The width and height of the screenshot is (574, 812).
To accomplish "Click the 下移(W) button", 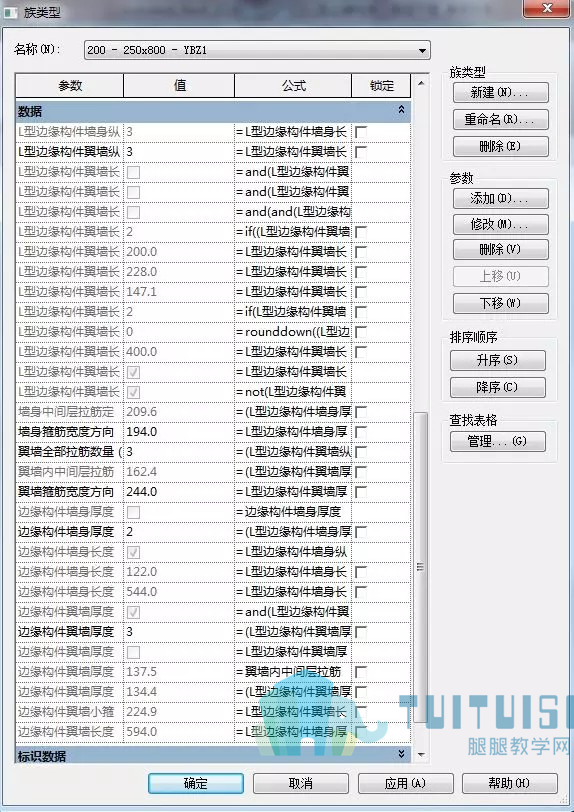I will pos(500,303).
